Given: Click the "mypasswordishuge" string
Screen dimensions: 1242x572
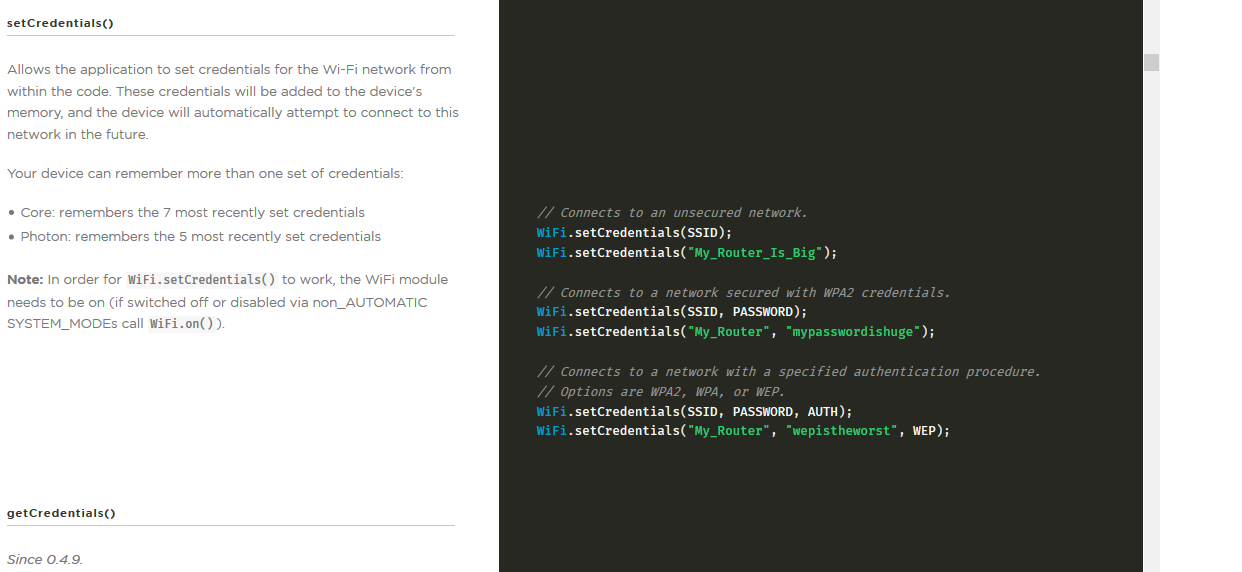Looking at the screenshot, I should (x=853, y=331).
